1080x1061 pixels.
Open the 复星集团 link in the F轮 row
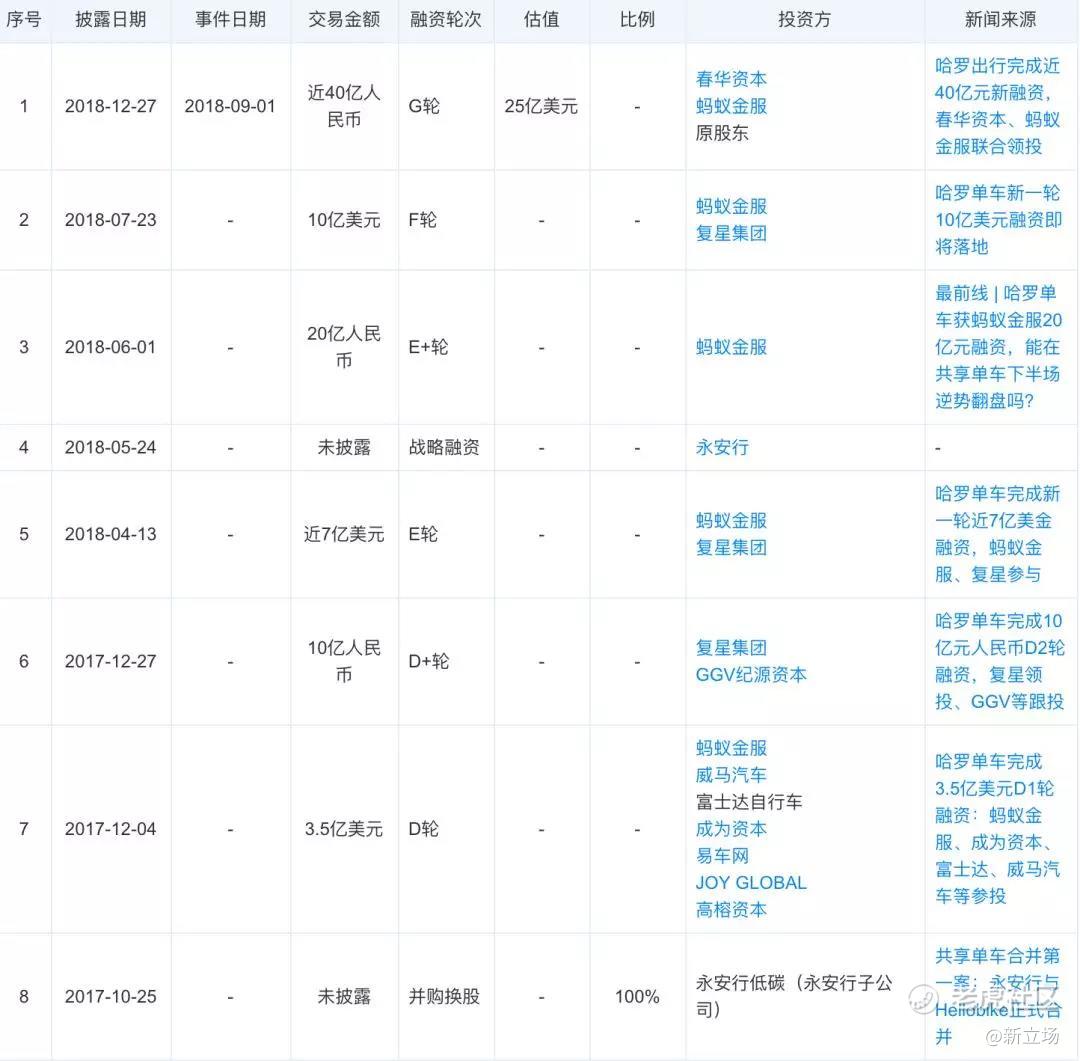tap(731, 233)
